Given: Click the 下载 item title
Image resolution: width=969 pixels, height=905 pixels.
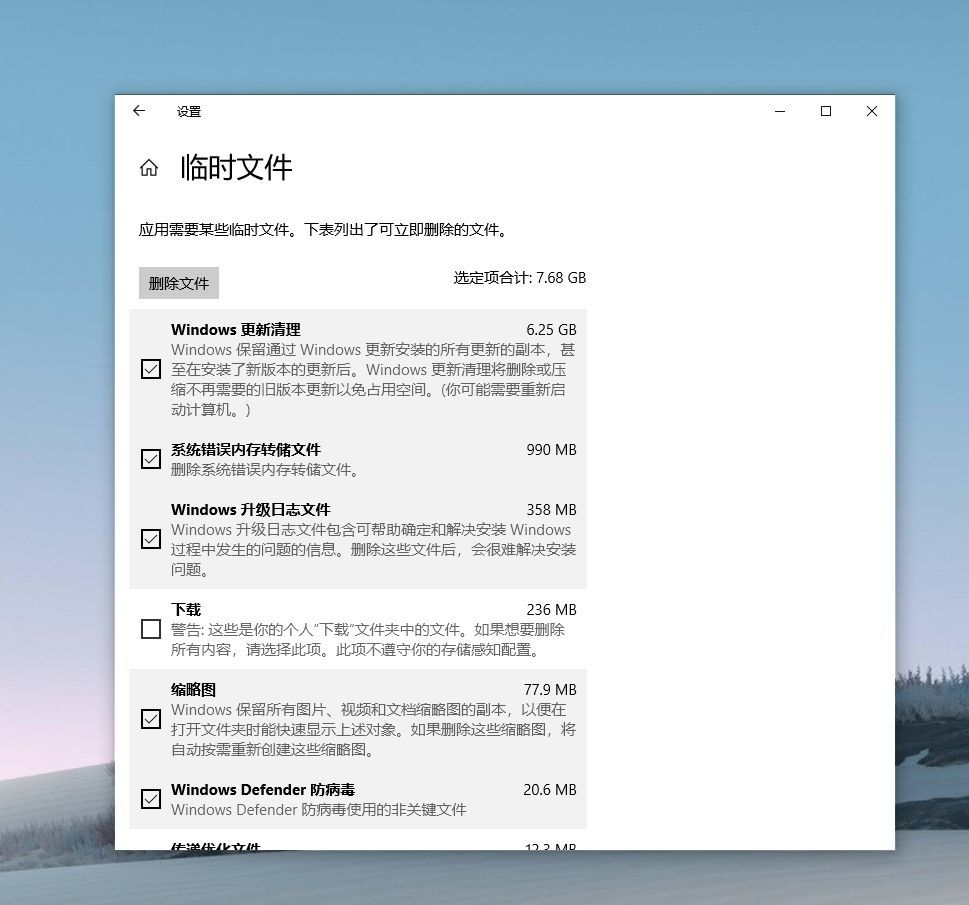Looking at the screenshot, I should [186, 610].
